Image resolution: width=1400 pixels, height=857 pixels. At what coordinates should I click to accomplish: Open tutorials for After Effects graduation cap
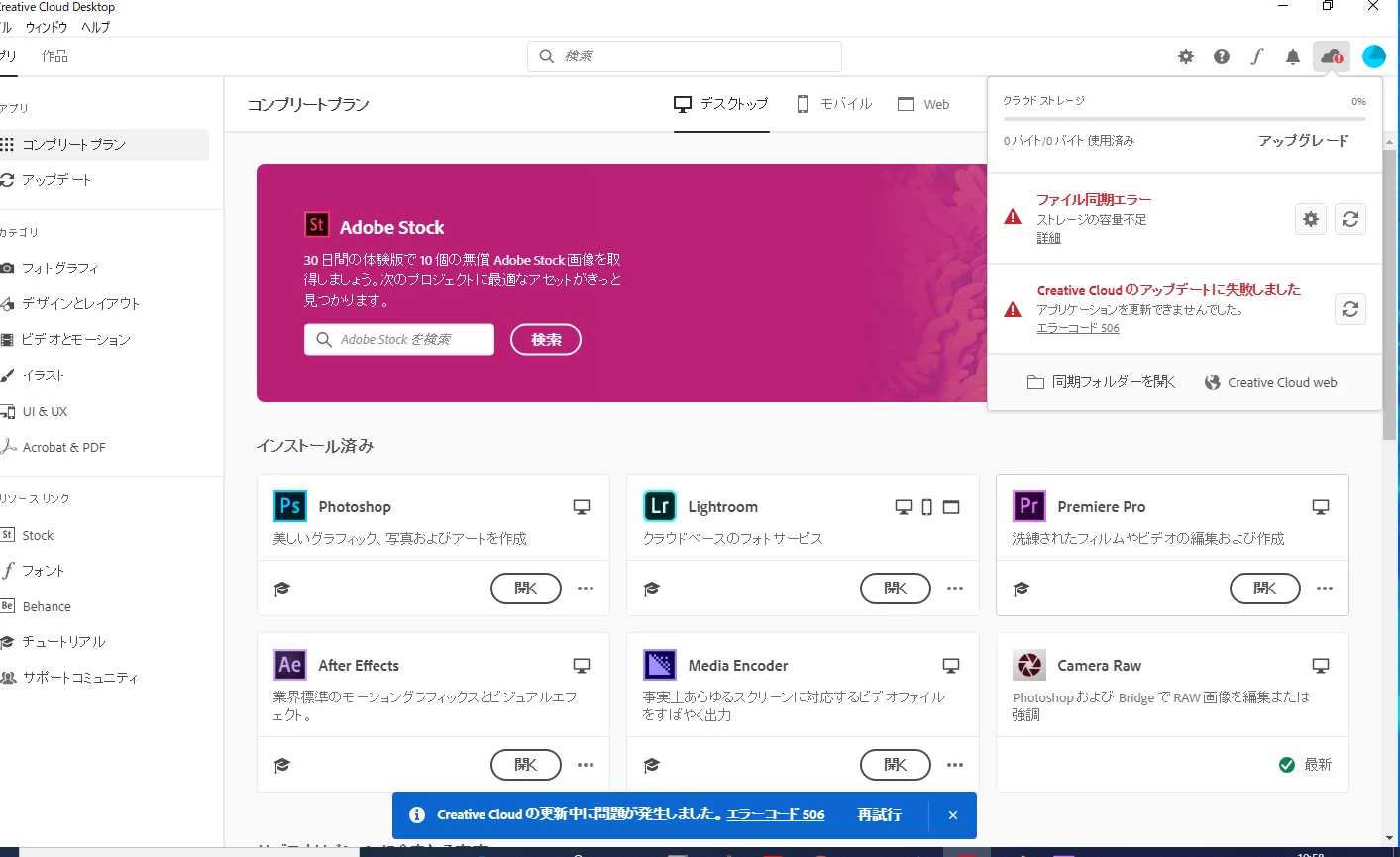282,765
